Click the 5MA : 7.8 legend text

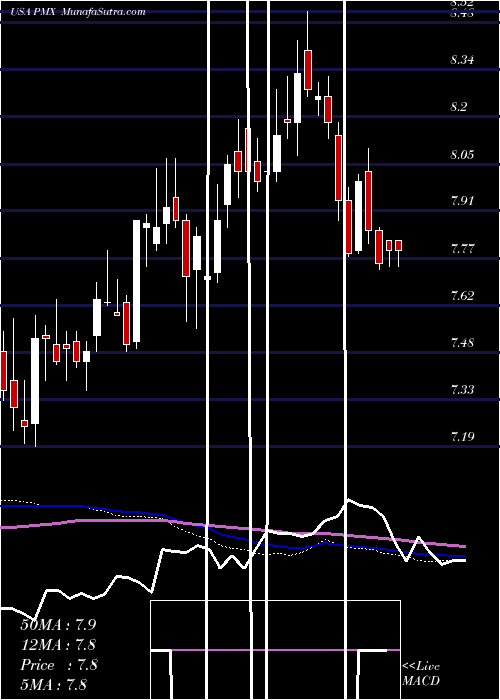pyautogui.click(x=54, y=684)
